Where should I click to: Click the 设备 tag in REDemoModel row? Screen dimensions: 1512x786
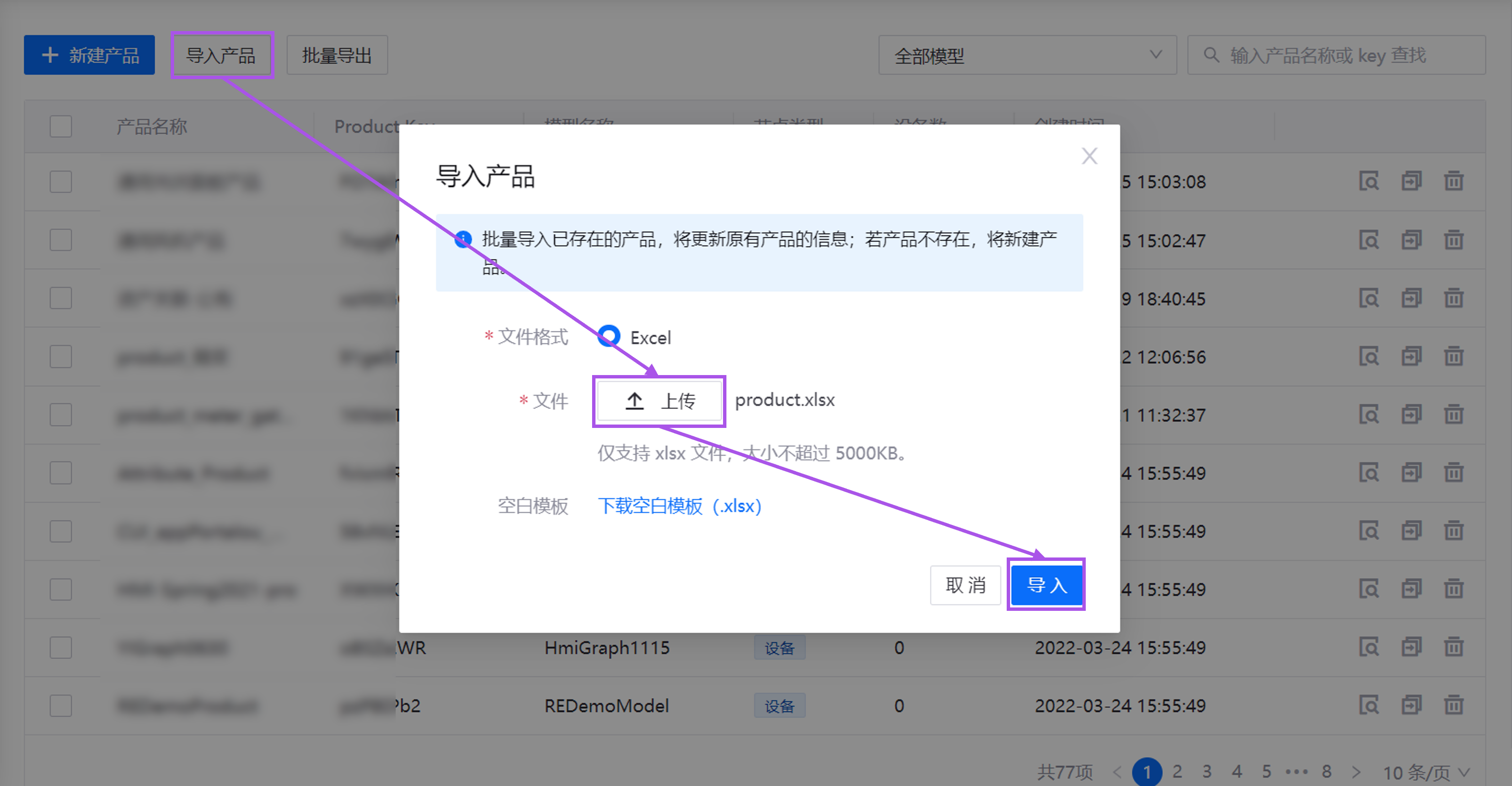tap(779, 705)
